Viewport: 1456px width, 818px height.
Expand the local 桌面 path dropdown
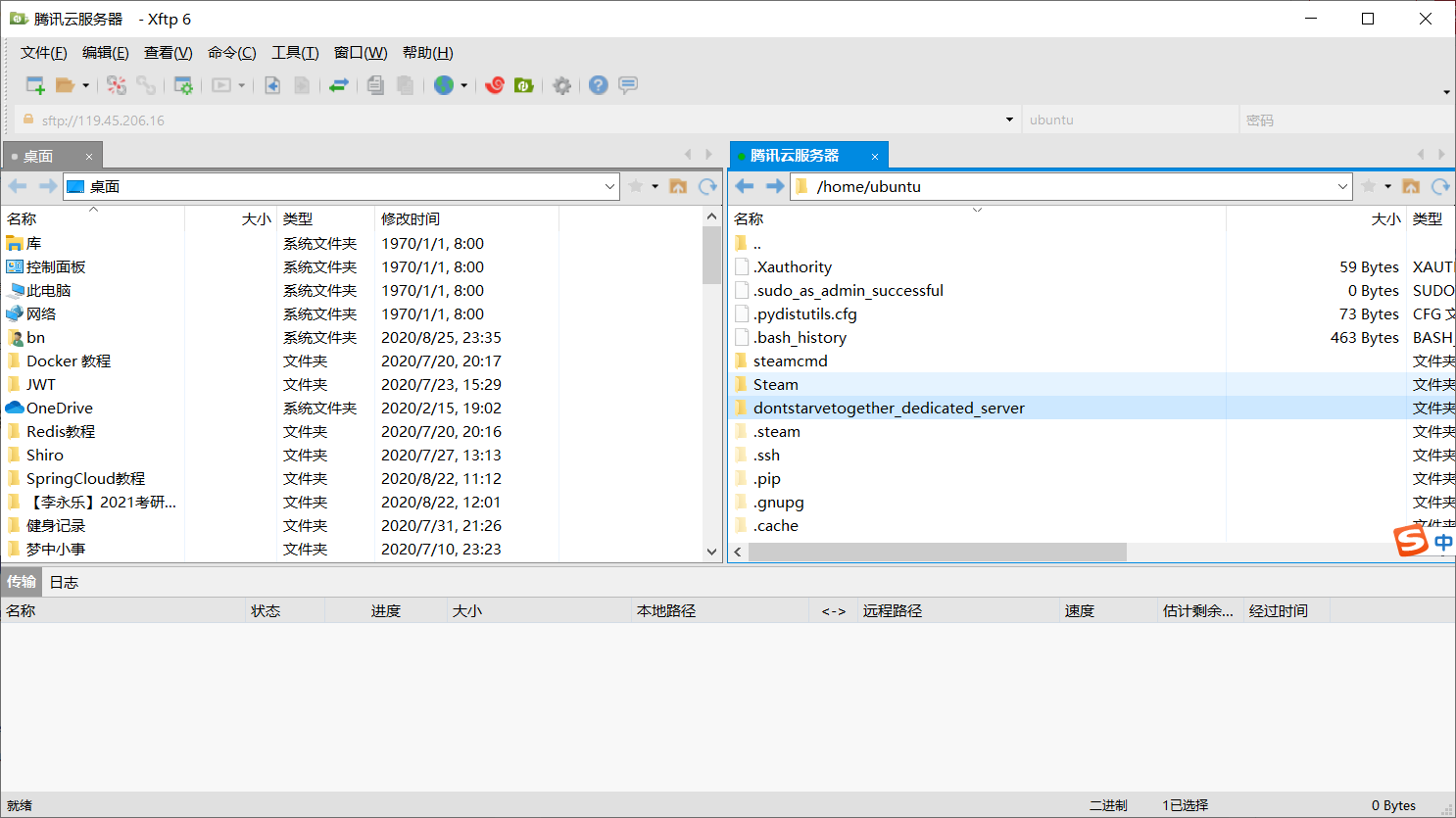pos(609,186)
